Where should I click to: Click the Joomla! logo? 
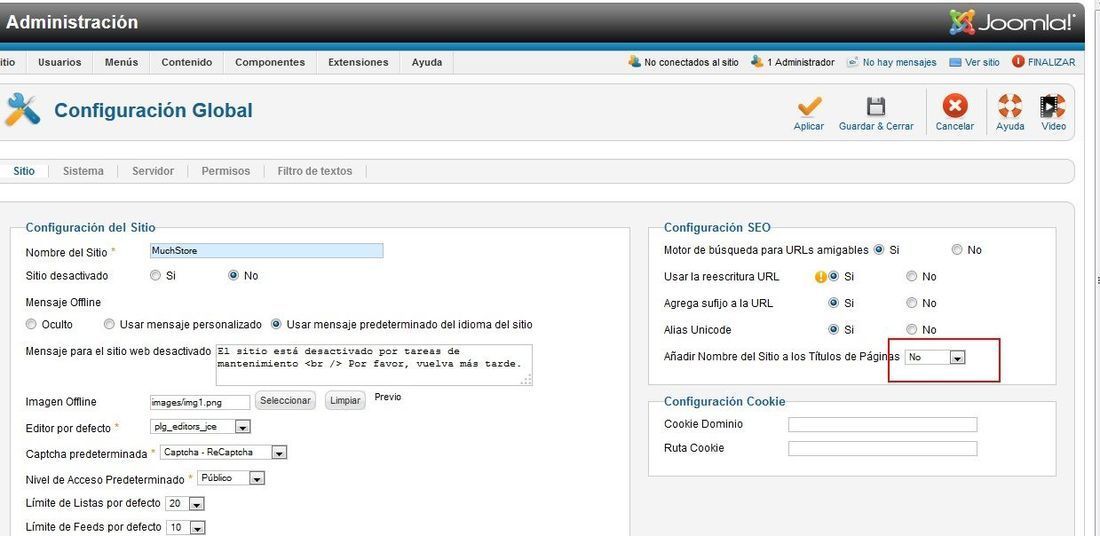[1011, 22]
